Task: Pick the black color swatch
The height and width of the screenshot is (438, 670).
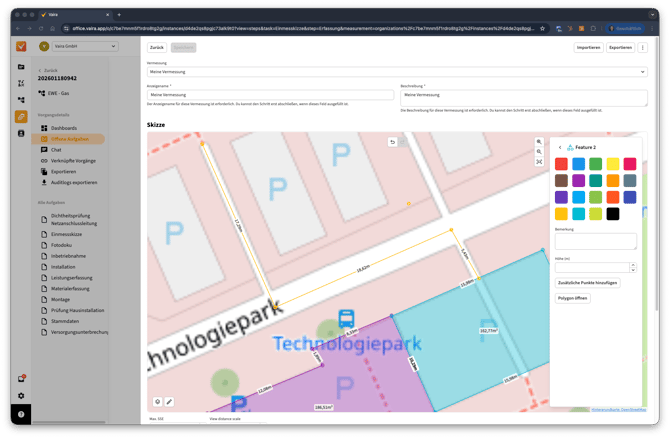Action: pos(613,214)
